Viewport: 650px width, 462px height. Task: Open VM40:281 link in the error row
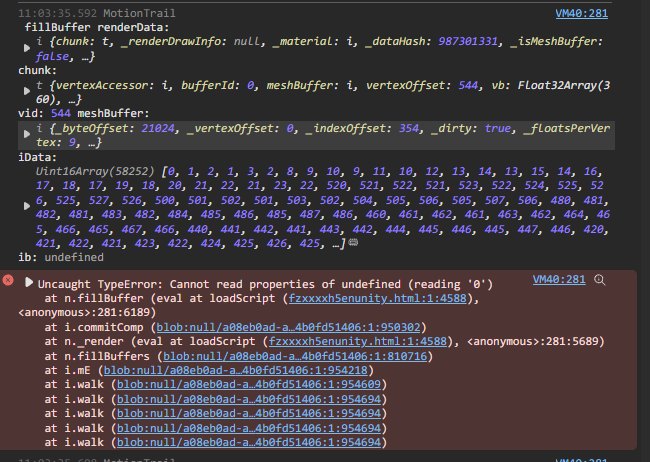click(x=559, y=280)
